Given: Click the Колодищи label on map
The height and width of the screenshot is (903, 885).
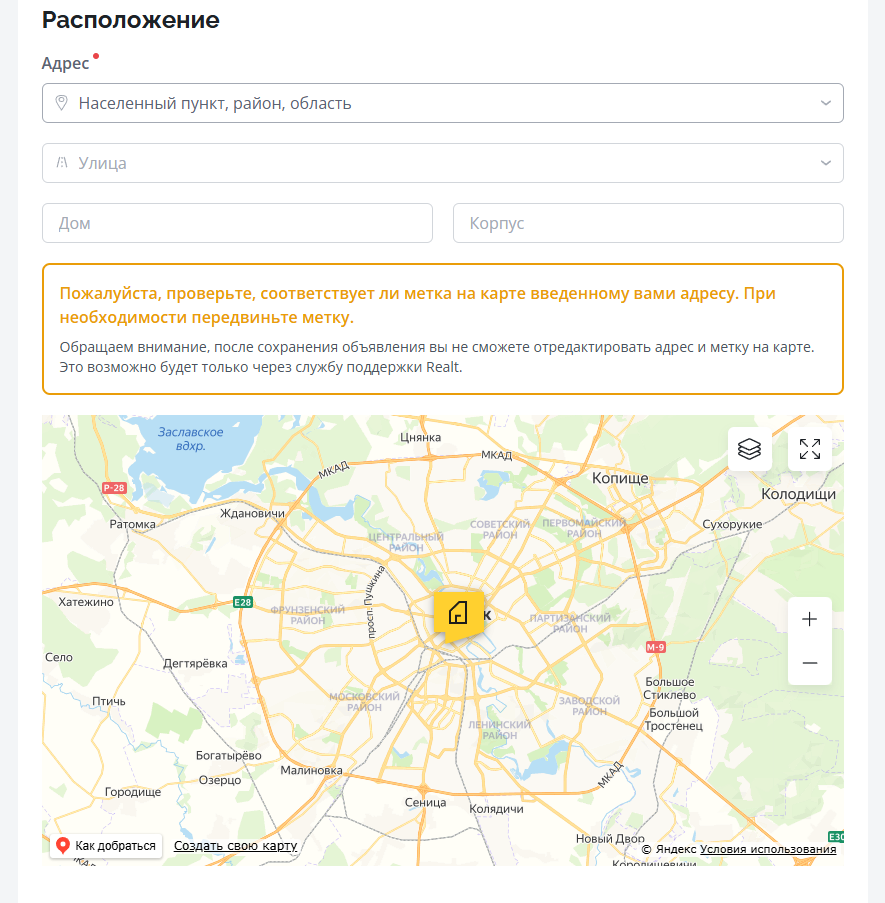Looking at the screenshot, I should 798,494.
